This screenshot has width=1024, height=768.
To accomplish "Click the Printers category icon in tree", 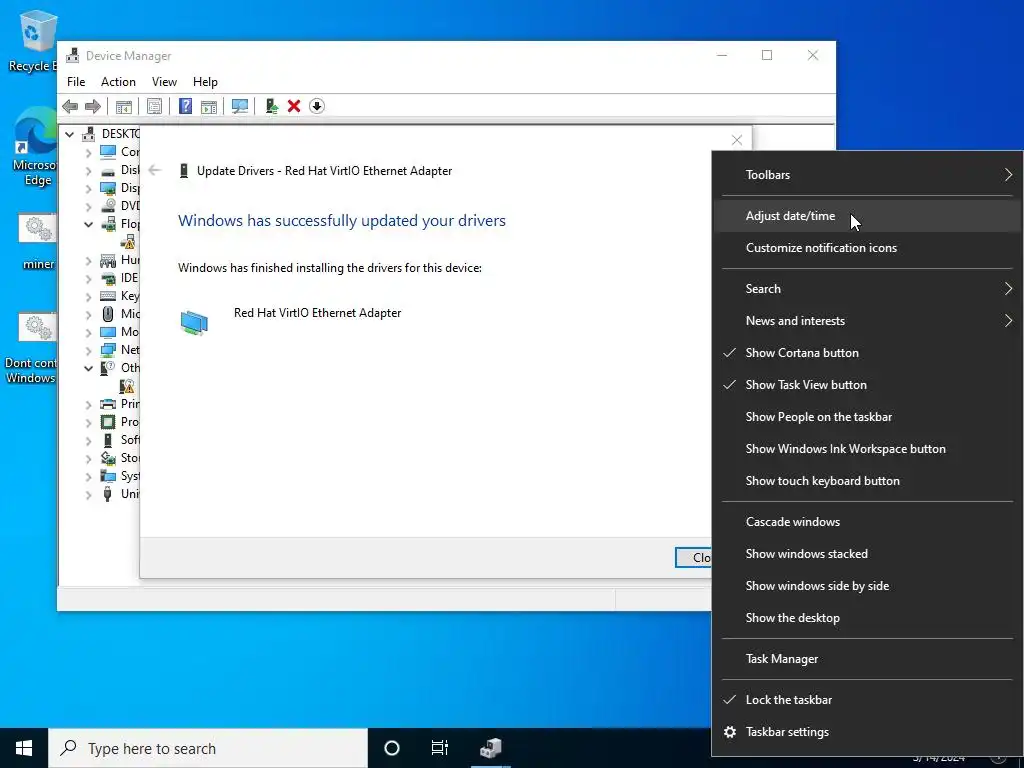I will click(108, 404).
